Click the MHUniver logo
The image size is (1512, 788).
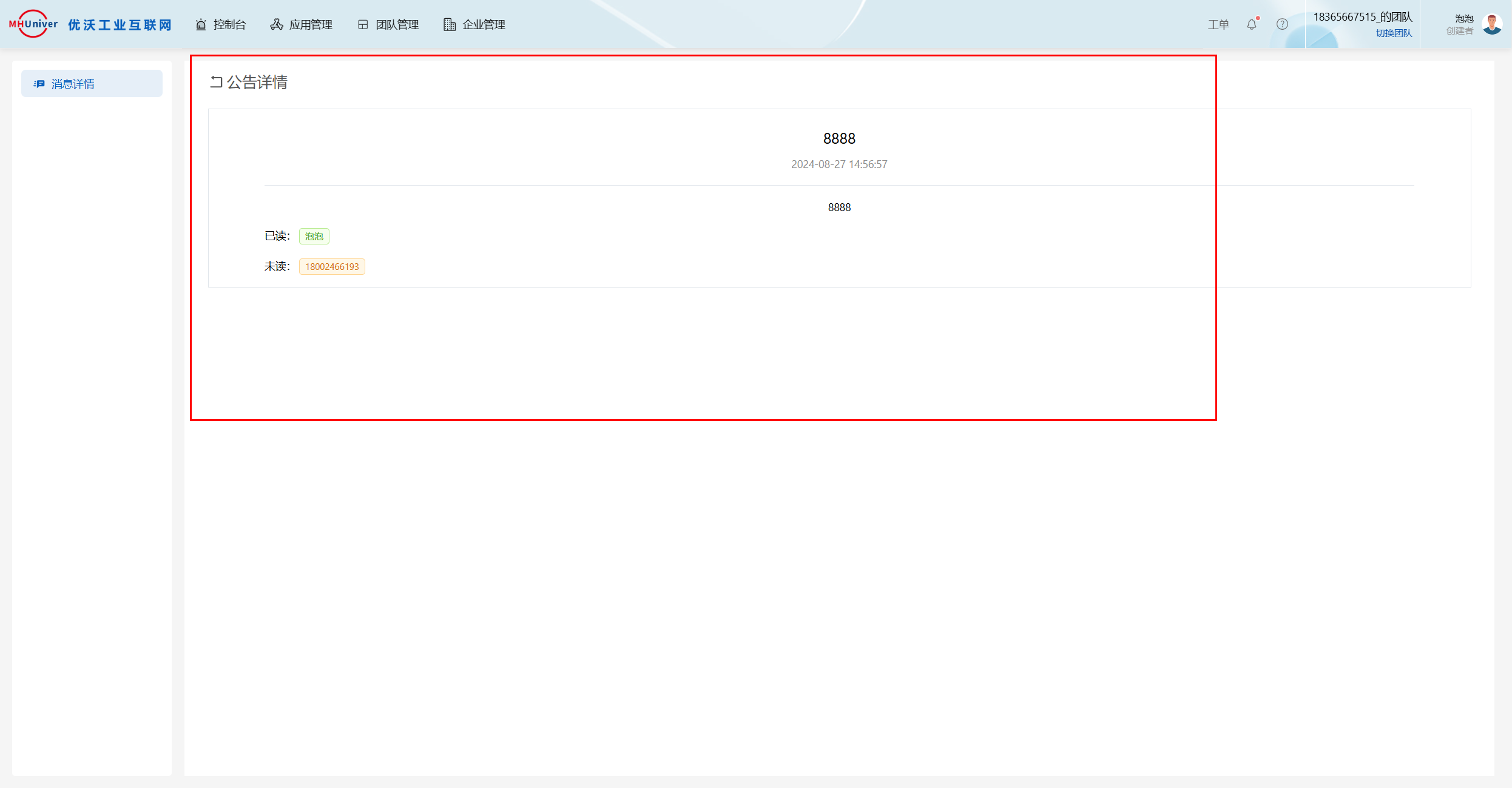coord(33,24)
